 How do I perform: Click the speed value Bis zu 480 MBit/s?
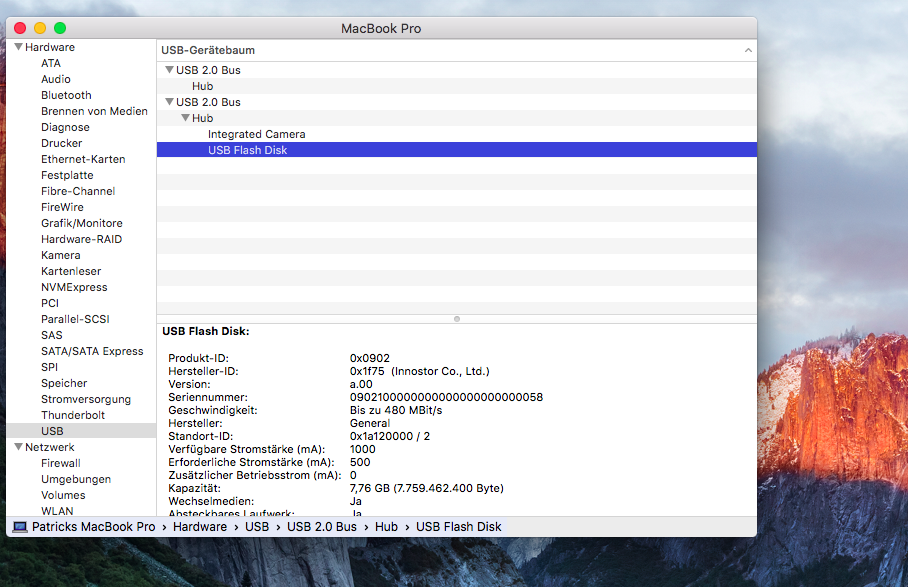pos(396,410)
